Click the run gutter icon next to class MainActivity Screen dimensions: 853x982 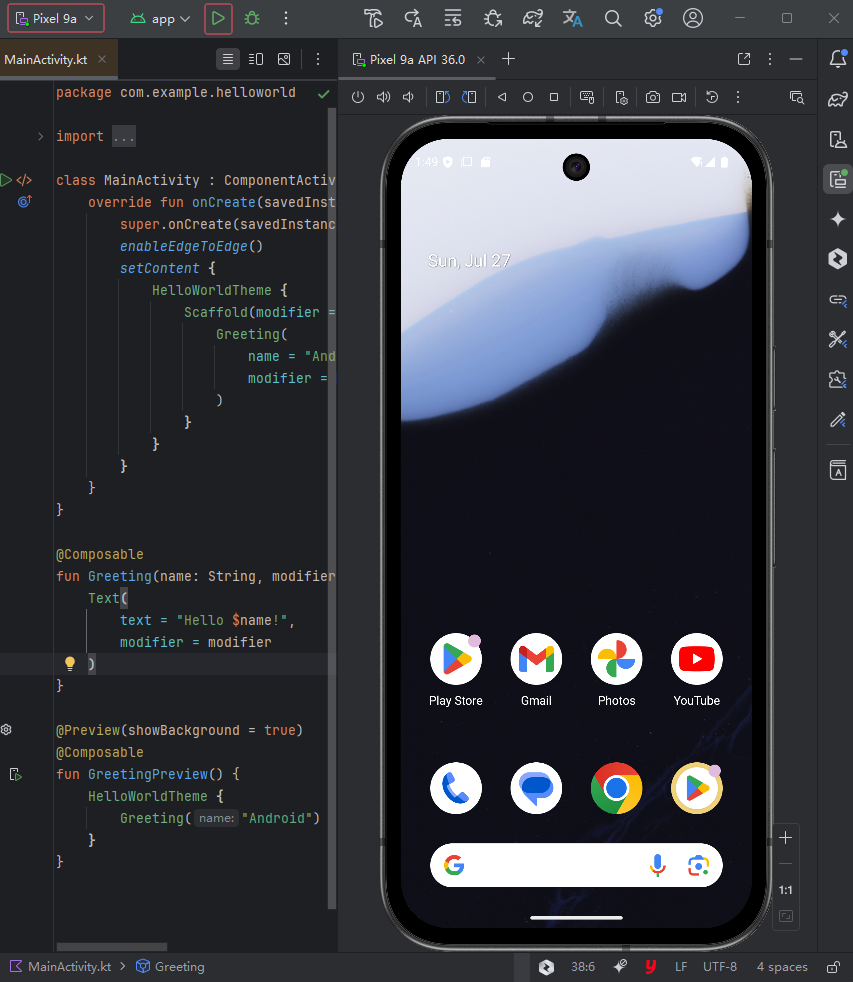pos(6,180)
